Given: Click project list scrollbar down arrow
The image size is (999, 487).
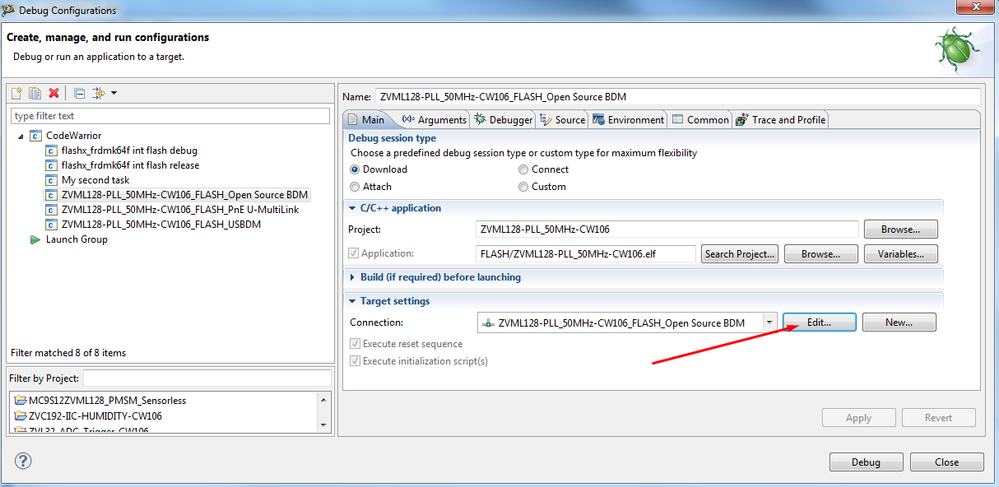Looking at the screenshot, I should (x=323, y=425).
